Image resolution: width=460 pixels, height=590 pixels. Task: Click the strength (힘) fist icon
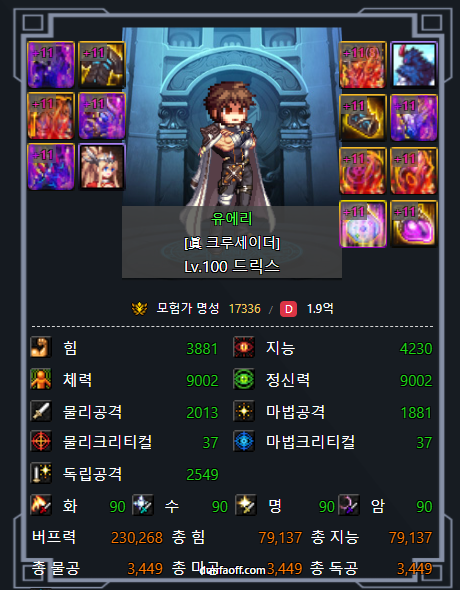(x=41, y=347)
